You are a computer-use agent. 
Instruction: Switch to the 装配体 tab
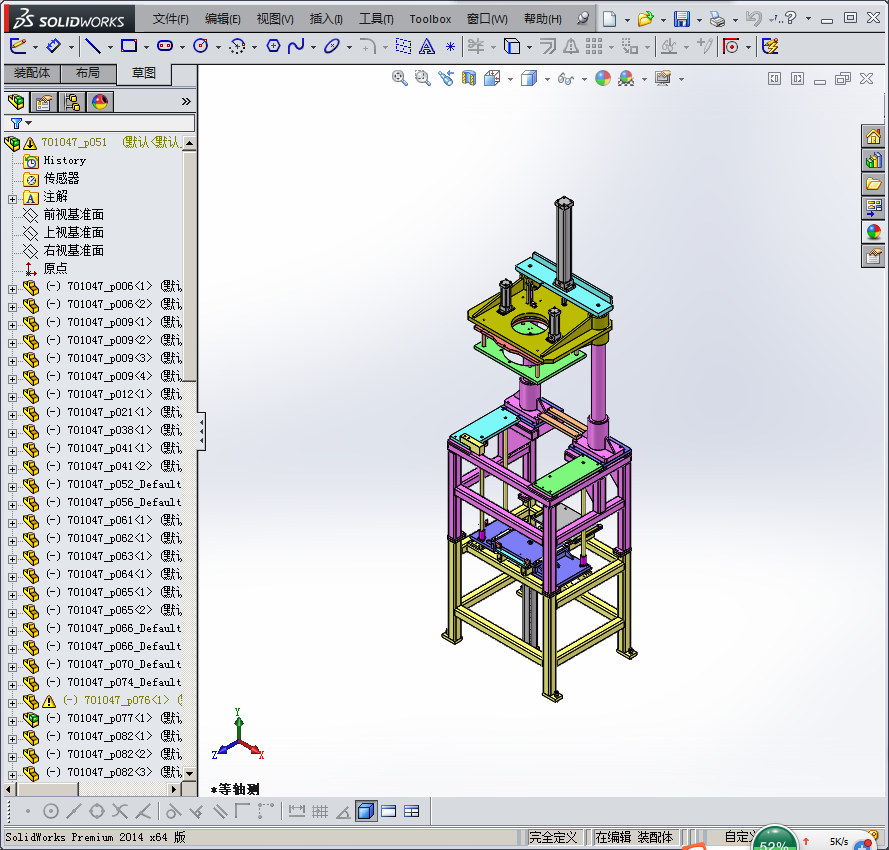point(32,73)
